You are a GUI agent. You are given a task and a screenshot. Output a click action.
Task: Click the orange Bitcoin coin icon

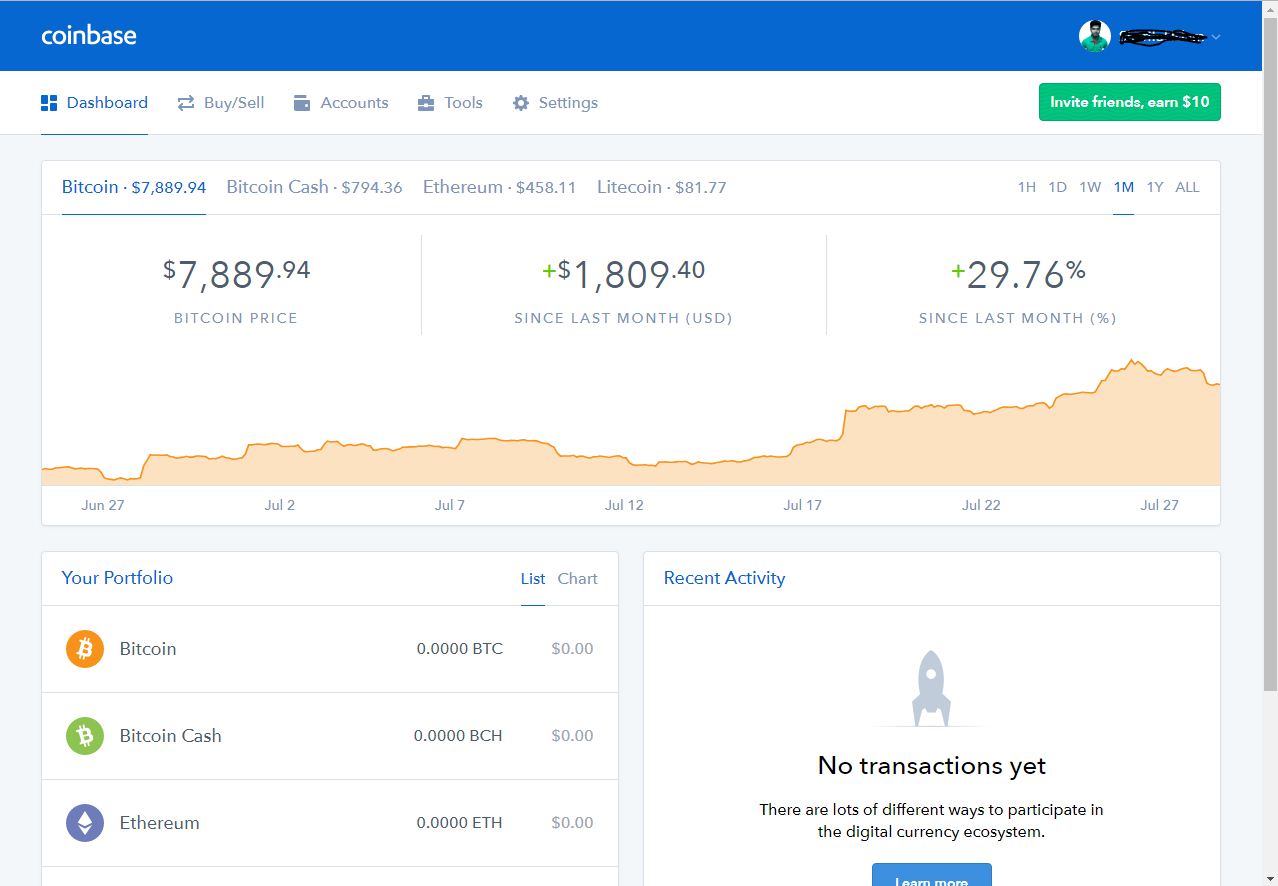click(x=85, y=649)
